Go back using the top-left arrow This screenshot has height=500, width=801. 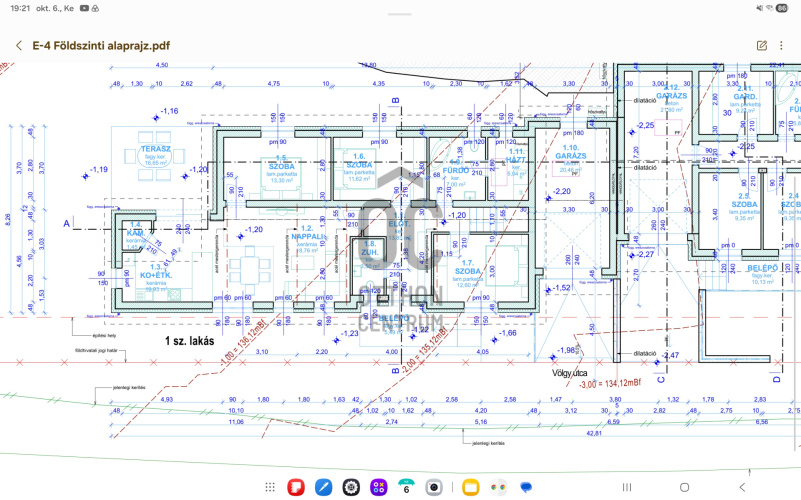pyautogui.click(x=19, y=45)
